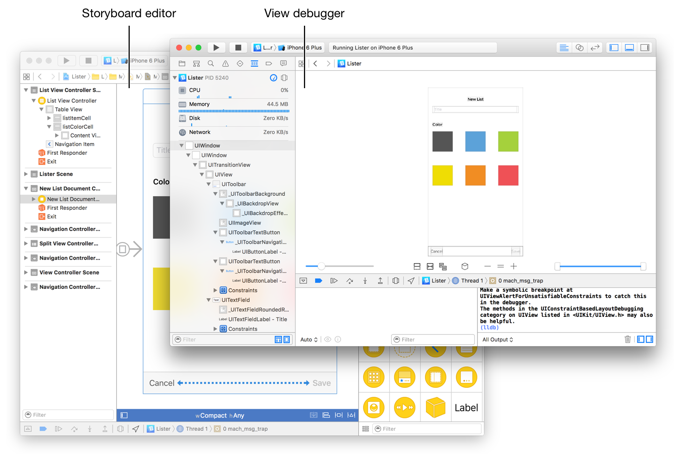The height and width of the screenshot is (460, 680).
Task: Show the standard editor in the front window
Action: coord(564,48)
